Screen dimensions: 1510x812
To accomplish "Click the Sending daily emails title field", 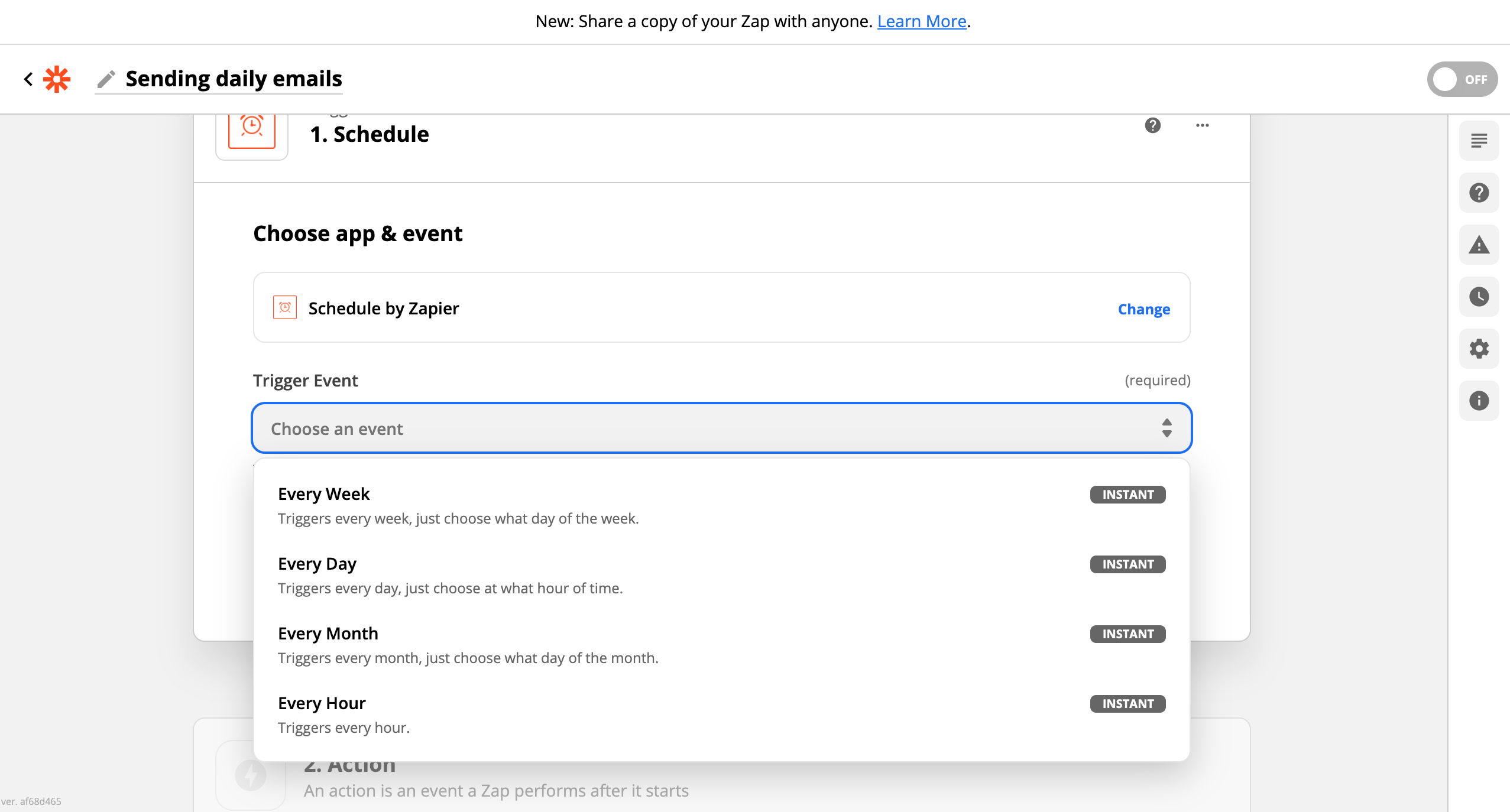I will (x=234, y=79).
